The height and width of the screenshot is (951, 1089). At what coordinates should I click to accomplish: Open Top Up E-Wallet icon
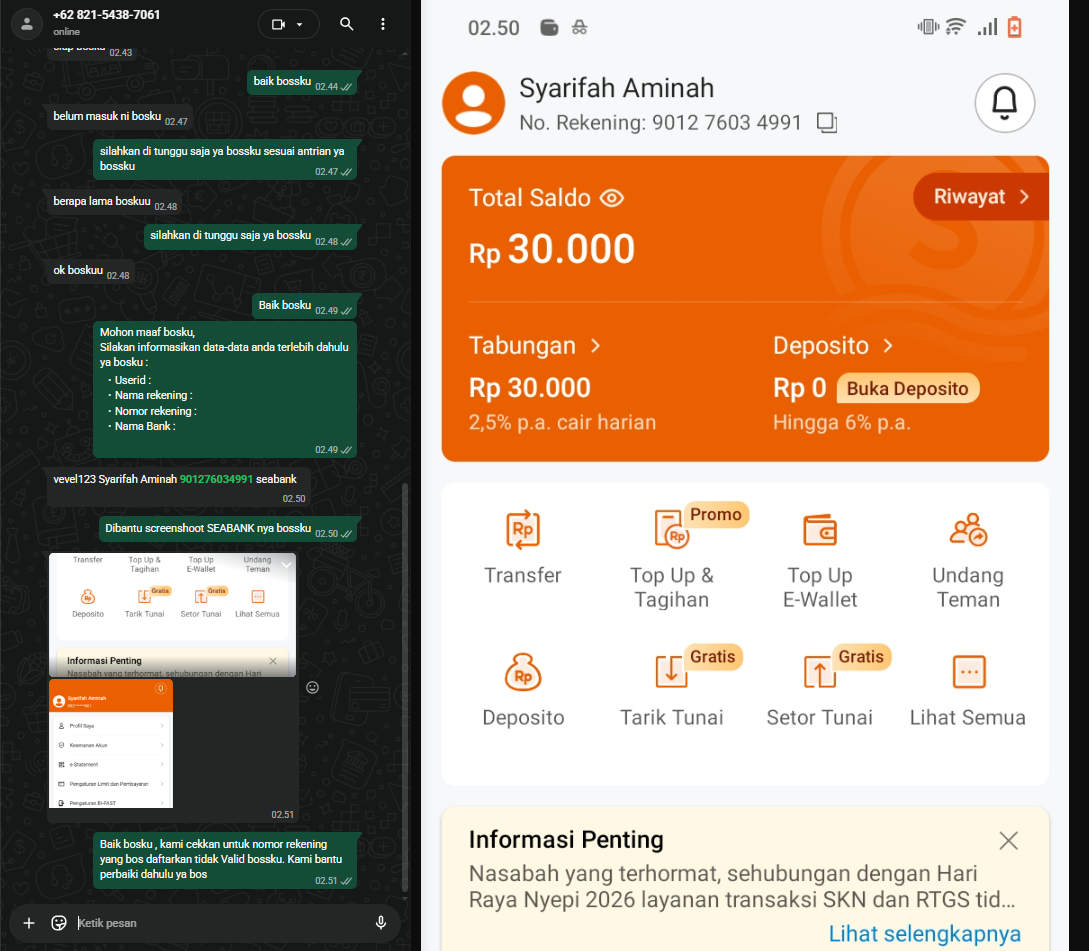pyautogui.click(x=820, y=530)
